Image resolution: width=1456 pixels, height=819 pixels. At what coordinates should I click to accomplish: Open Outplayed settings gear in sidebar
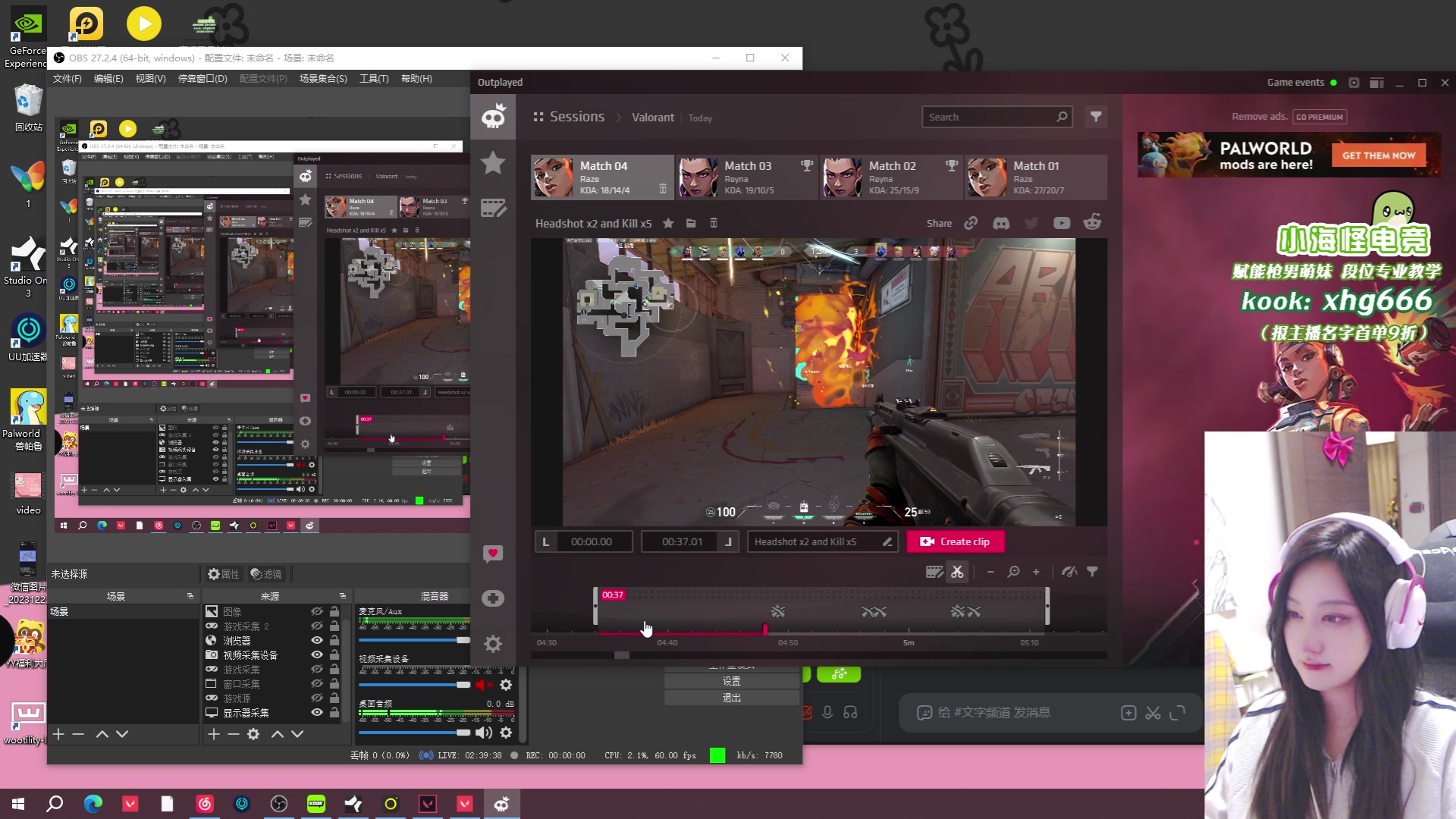[493, 644]
